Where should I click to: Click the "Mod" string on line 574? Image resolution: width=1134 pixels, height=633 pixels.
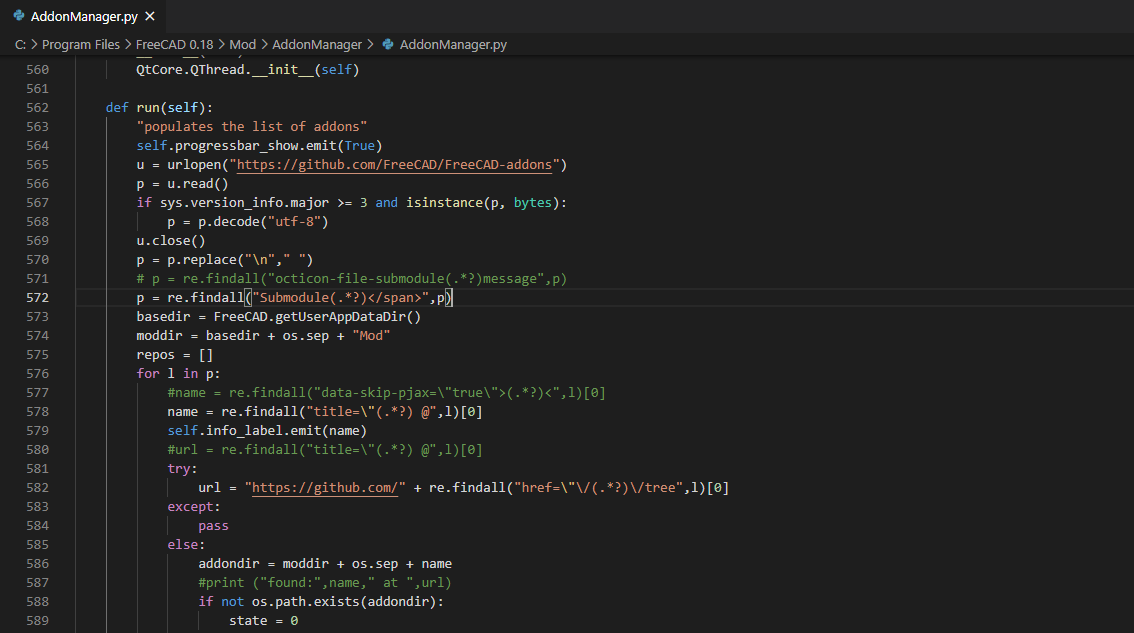(371, 336)
